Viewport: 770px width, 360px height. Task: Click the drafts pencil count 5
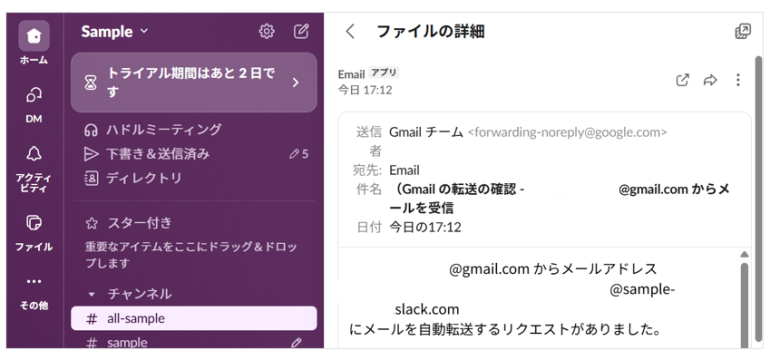click(x=299, y=154)
